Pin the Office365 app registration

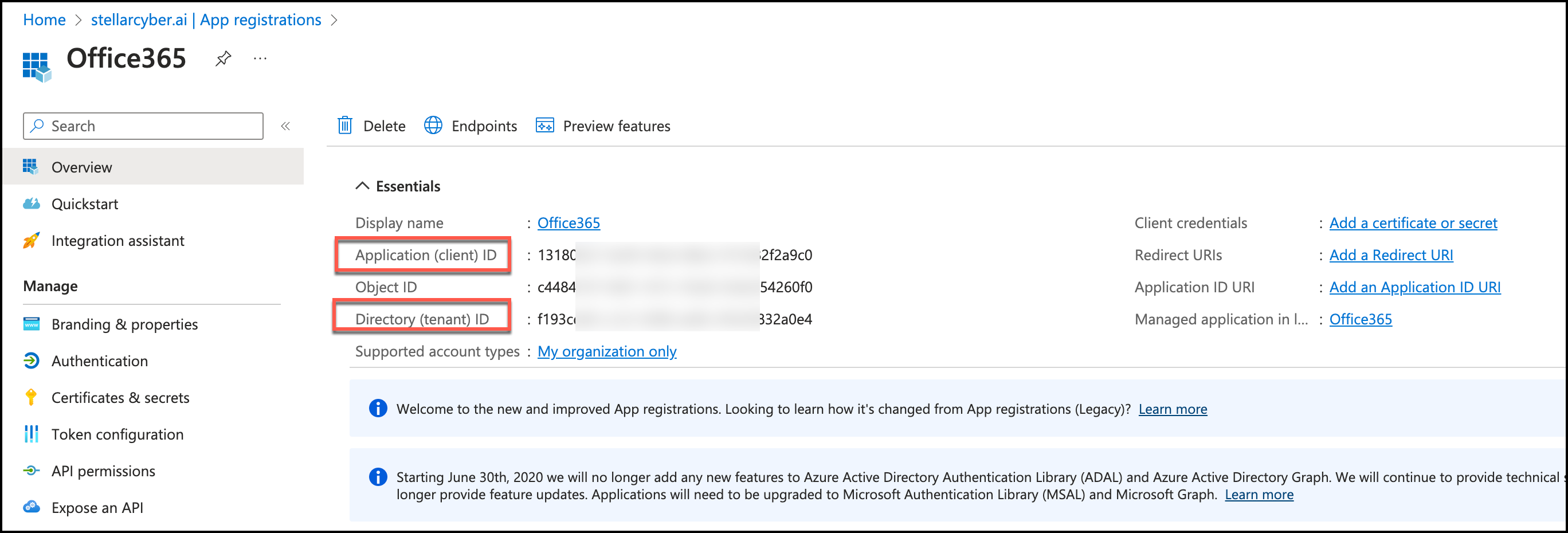pos(224,58)
